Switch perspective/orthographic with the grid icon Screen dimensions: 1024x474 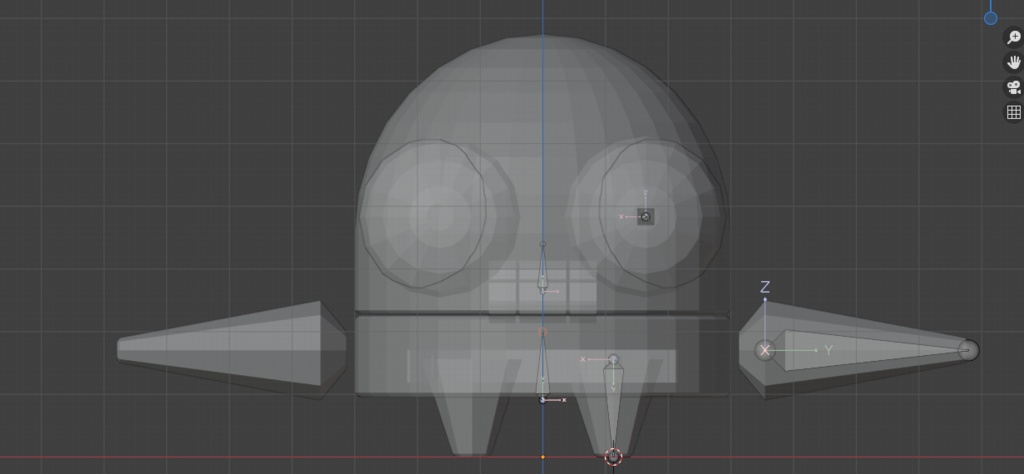click(x=1013, y=112)
